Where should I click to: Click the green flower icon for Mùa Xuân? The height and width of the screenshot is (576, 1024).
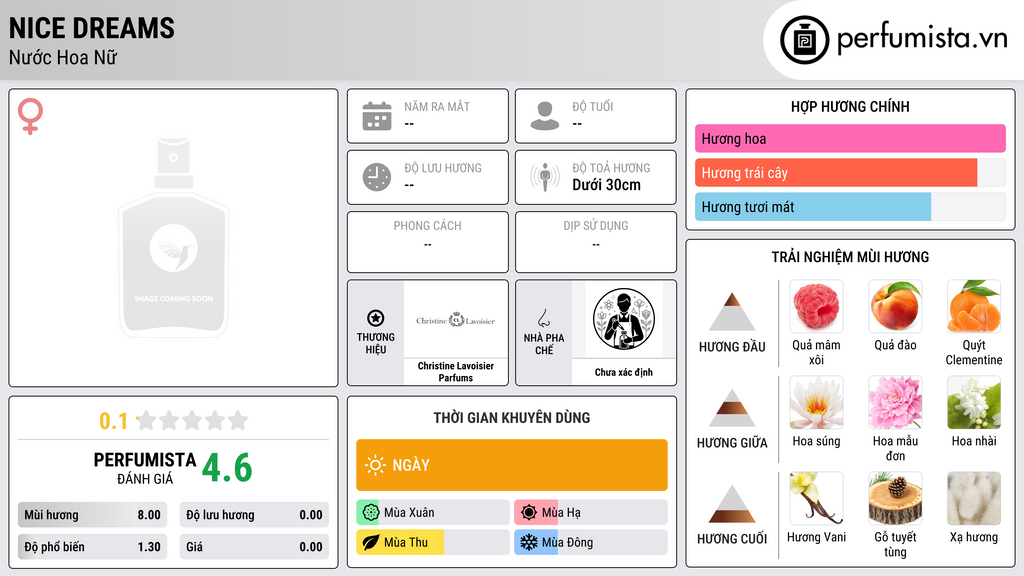point(370,513)
